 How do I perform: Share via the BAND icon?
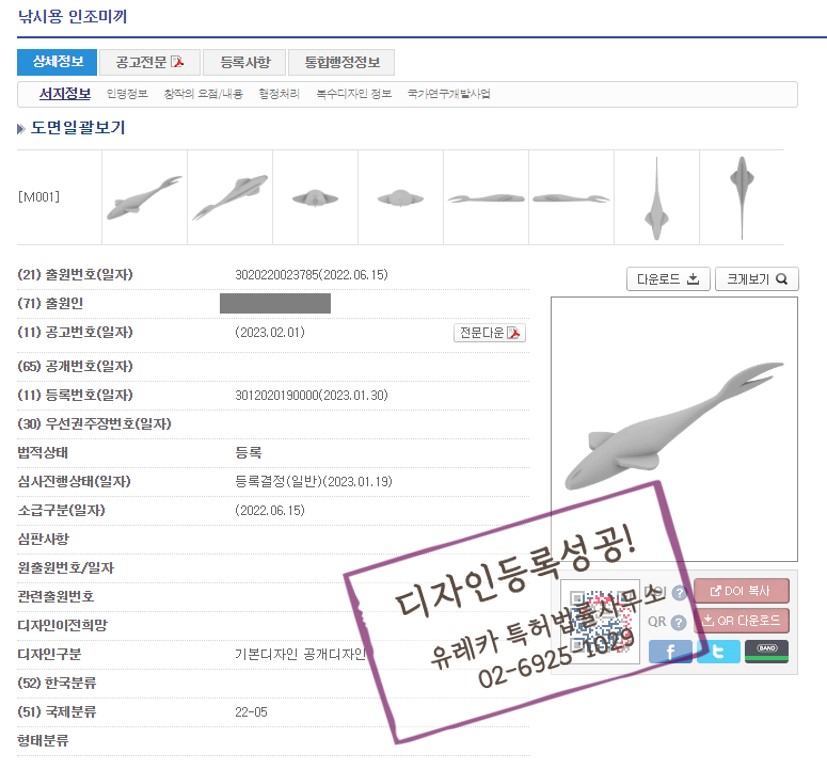[766, 652]
